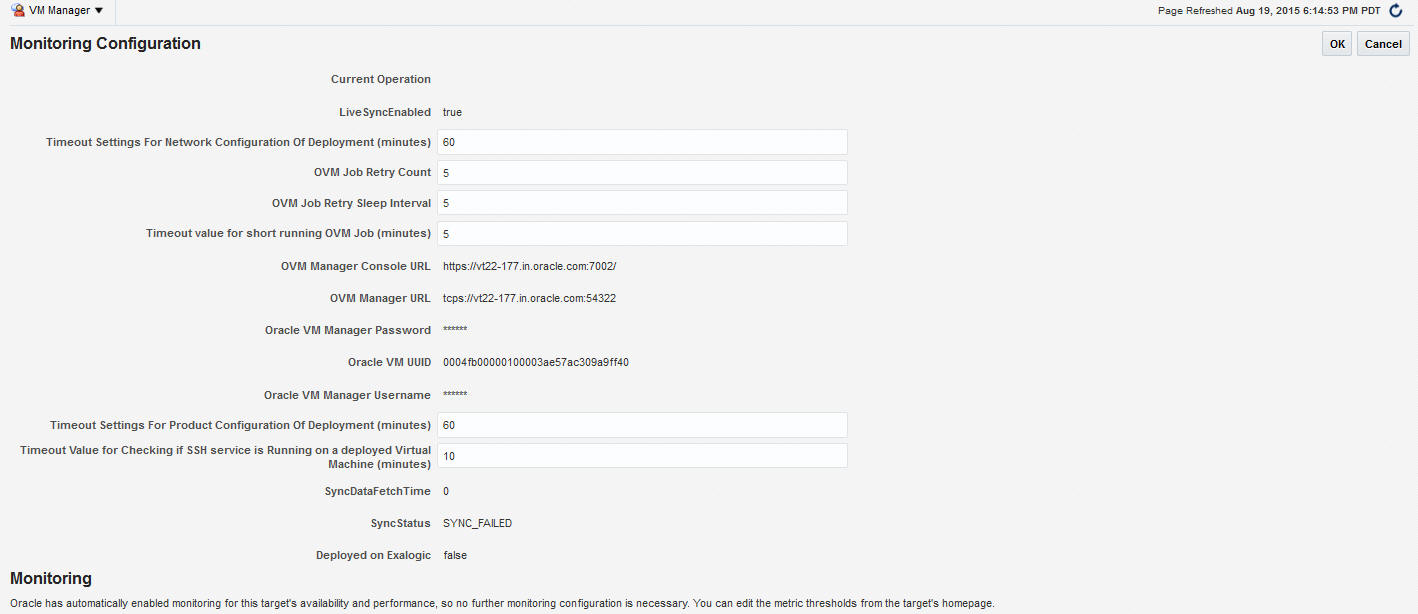The height and width of the screenshot is (614, 1418).
Task: Click the Page Refreshed timestamp text
Action: click(1269, 11)
